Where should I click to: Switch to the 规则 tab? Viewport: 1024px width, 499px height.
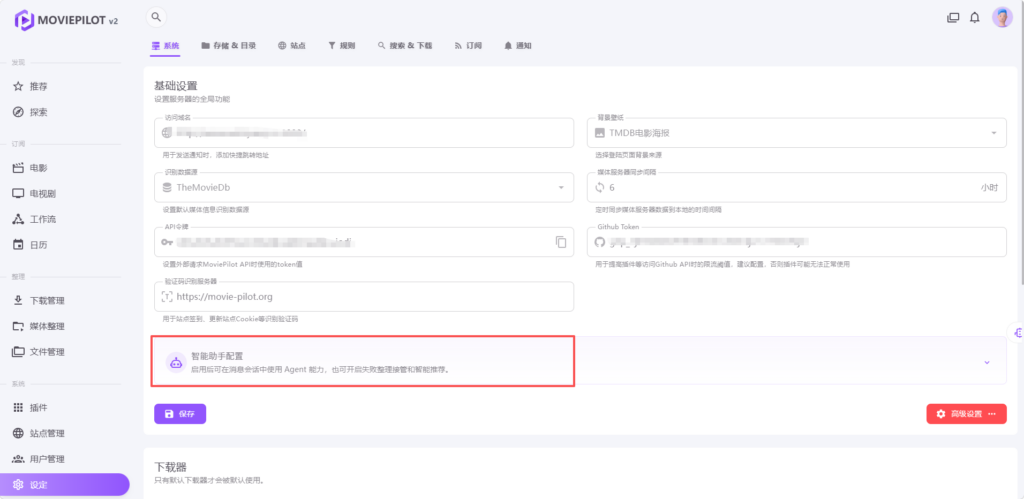[342, 46]
